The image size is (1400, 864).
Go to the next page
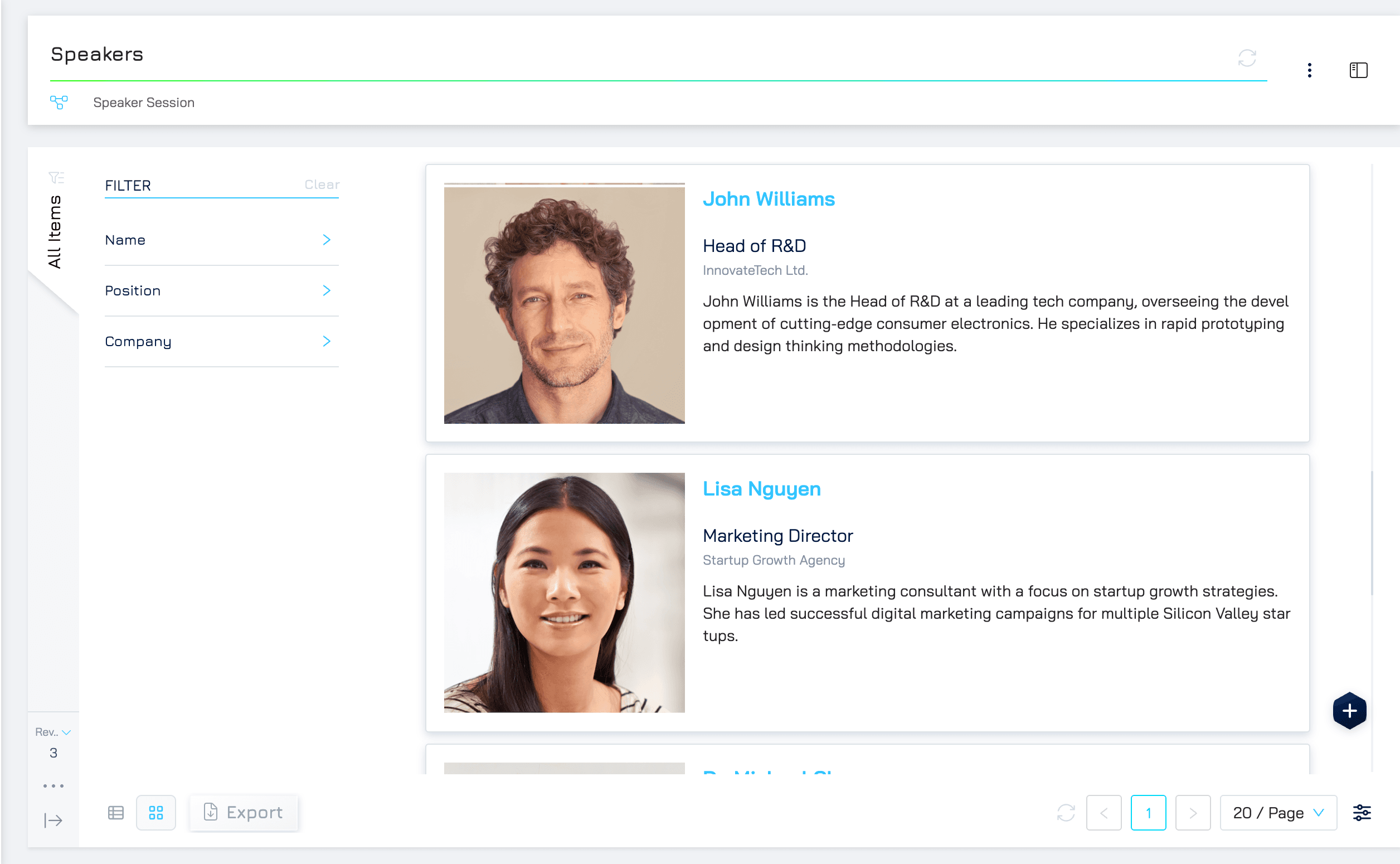(x=1193, y=813)
